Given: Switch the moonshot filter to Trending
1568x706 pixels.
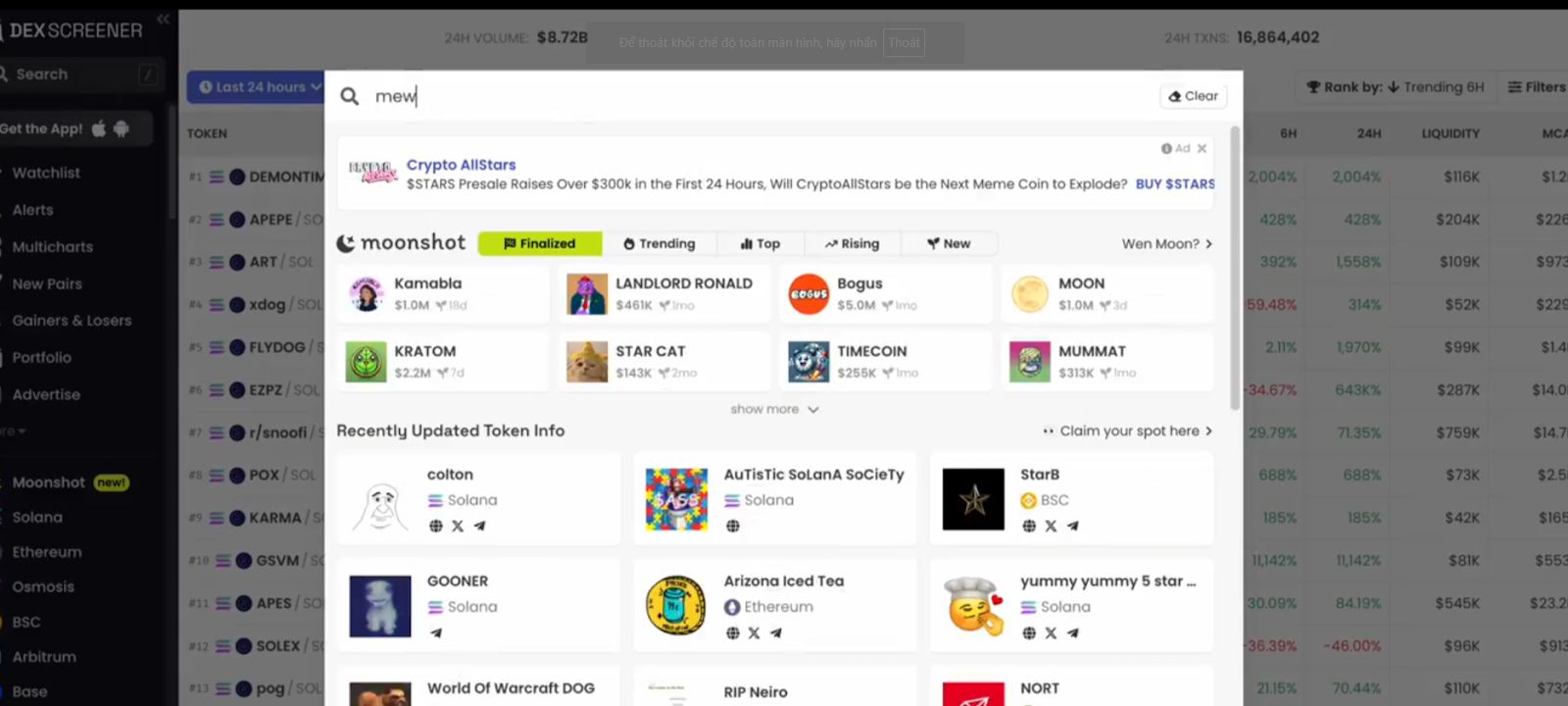Looking at the screenshot, I should tap(659, 243).
